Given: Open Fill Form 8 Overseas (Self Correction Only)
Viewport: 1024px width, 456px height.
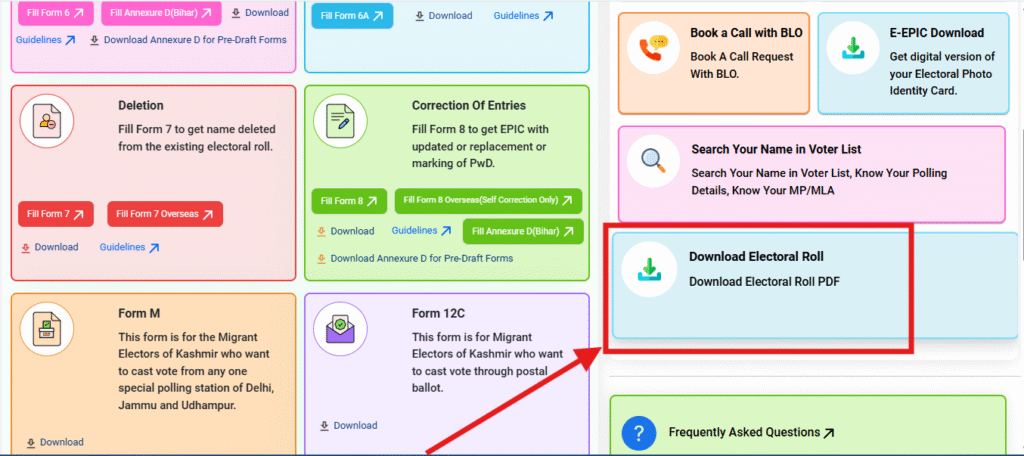Looking at the screenshot, I should coord(488,201).
